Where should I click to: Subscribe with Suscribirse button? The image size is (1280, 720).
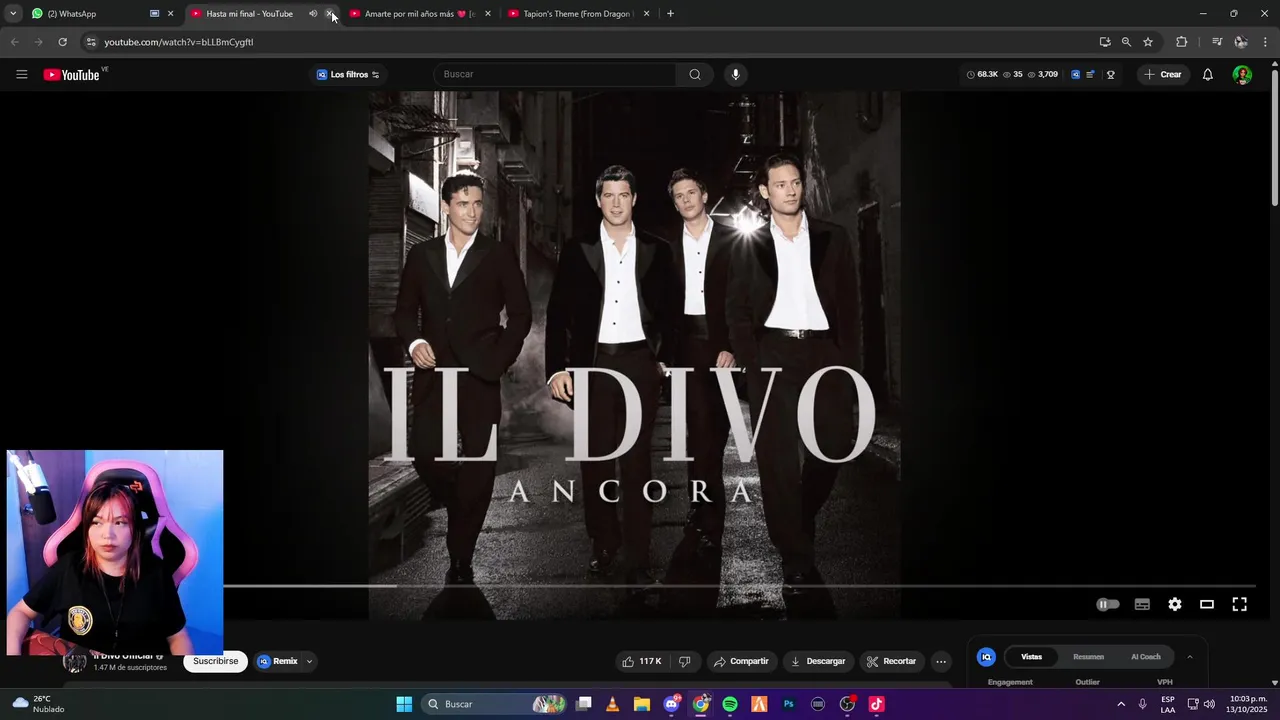215,661
